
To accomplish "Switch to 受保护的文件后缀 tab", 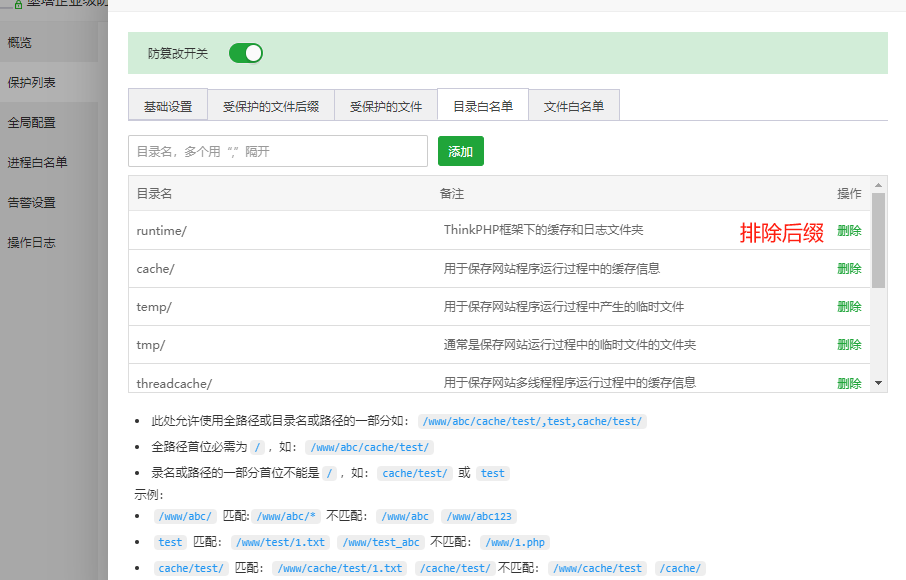I will point(271,105).
